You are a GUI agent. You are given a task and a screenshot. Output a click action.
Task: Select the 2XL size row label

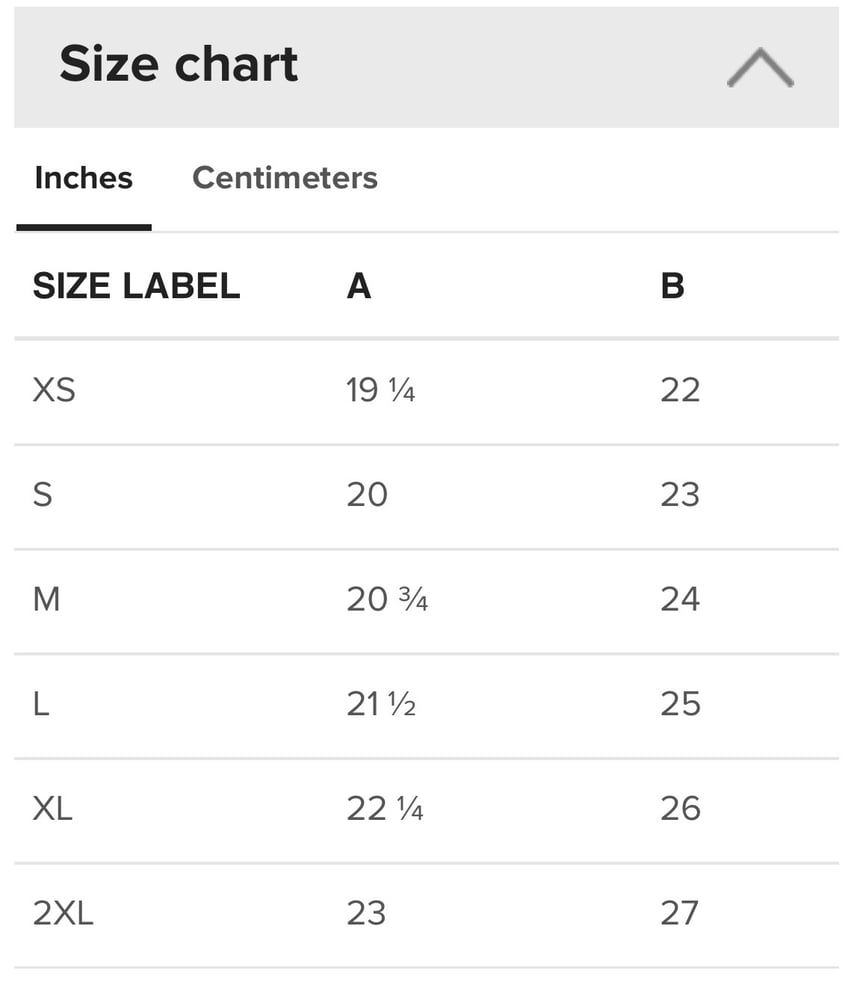tap(63, 913)
